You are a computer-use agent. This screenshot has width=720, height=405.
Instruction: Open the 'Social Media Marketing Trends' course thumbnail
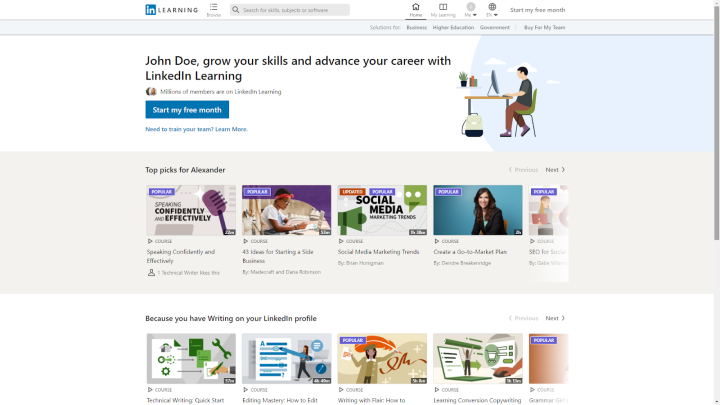click(x=382, y=210)
